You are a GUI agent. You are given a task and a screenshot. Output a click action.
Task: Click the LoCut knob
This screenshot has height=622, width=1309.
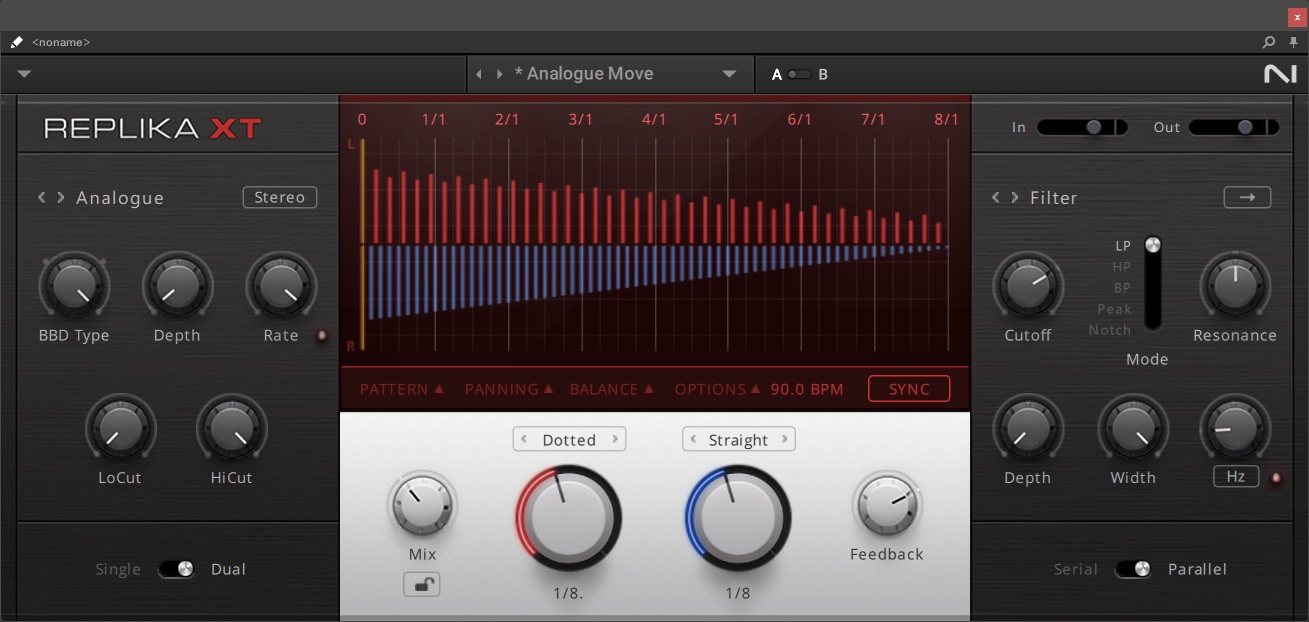120,429
